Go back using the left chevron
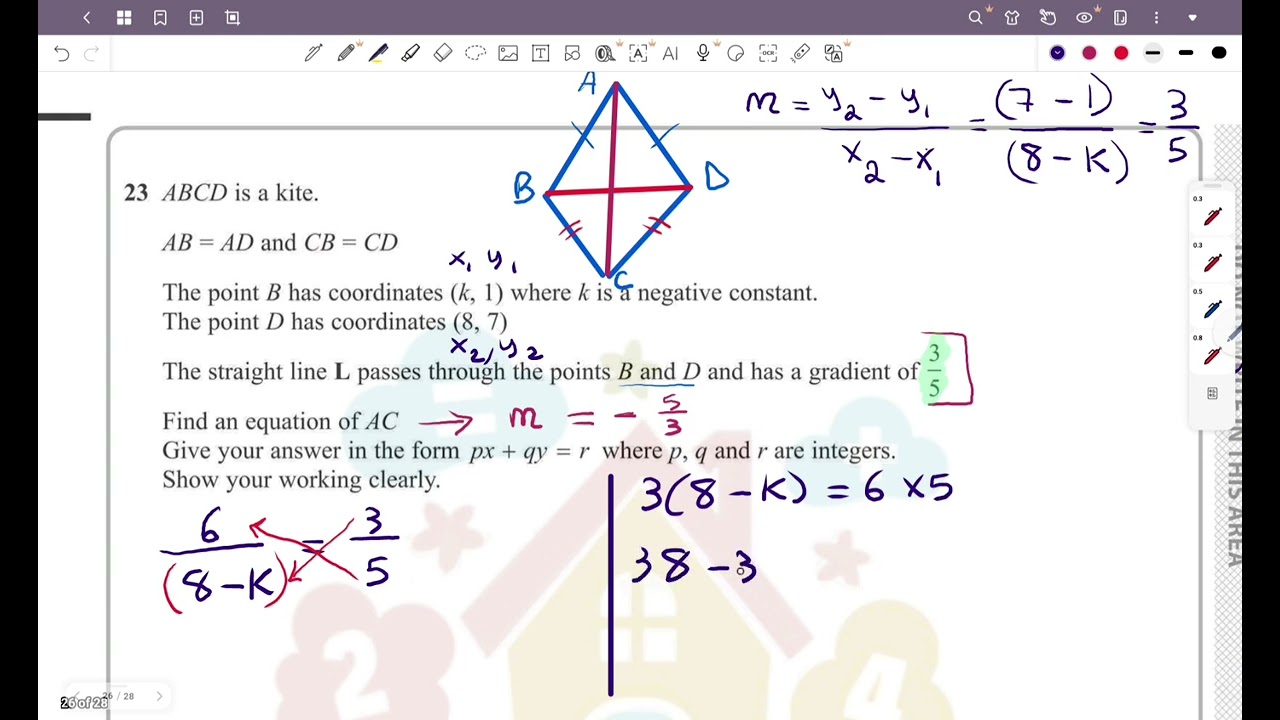 (87, 17)
